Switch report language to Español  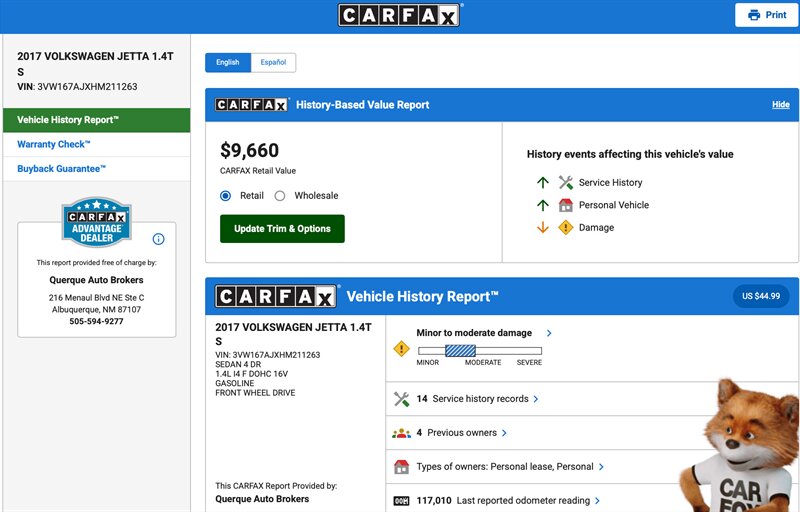pos(273,63)
